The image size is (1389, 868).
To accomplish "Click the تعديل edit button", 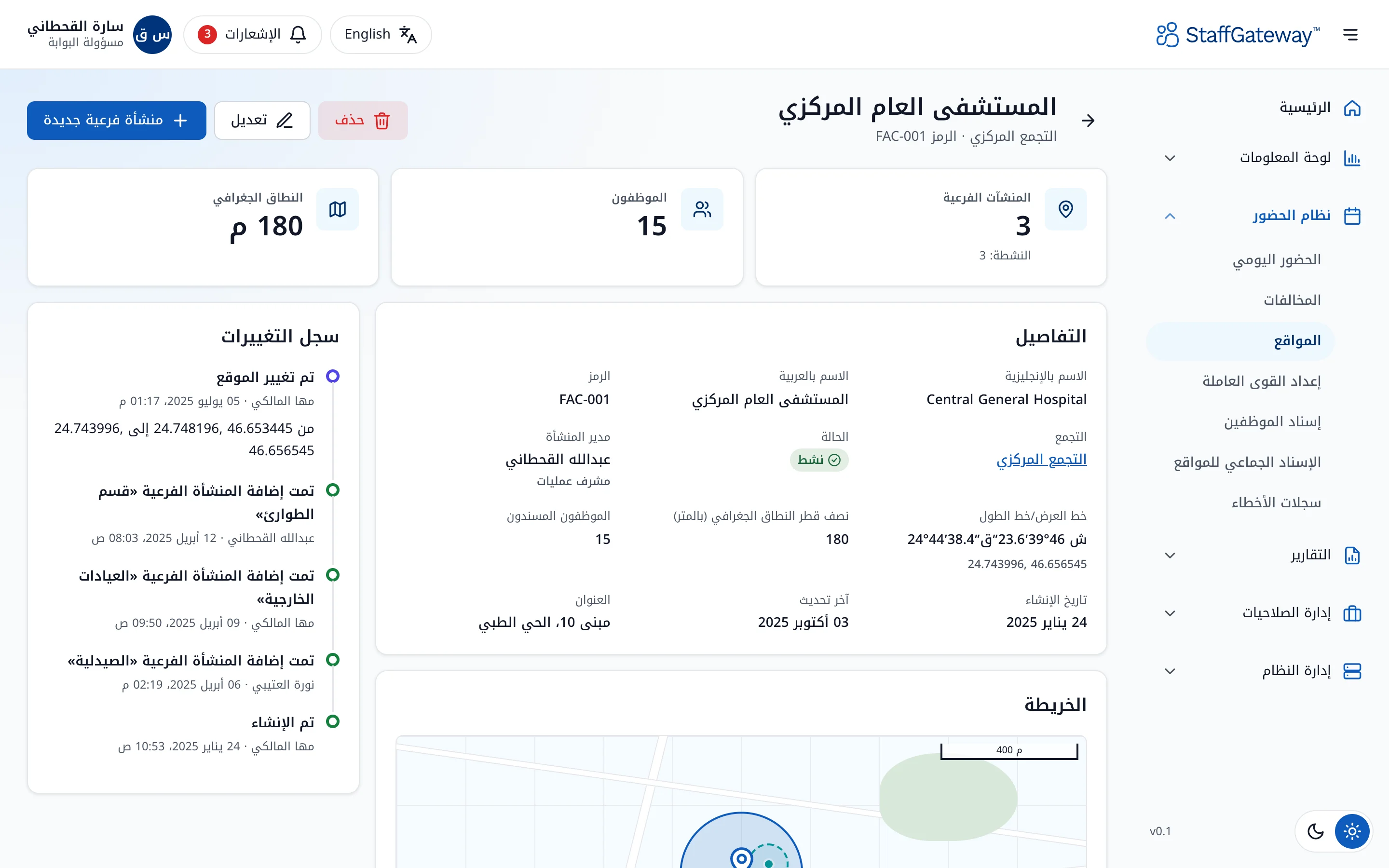I will (x=262, y=121).
